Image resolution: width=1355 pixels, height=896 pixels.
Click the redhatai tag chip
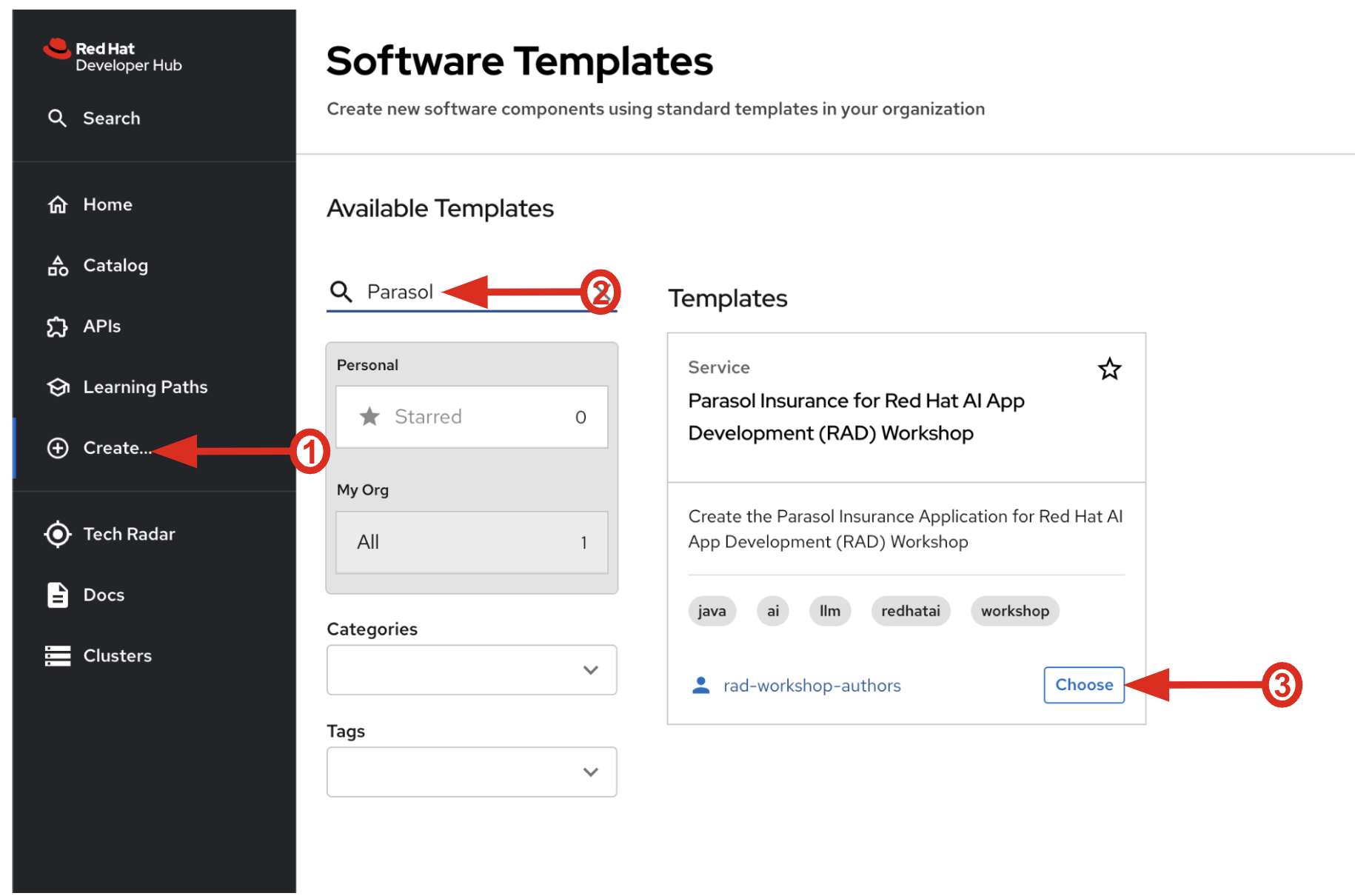point(910,611)
